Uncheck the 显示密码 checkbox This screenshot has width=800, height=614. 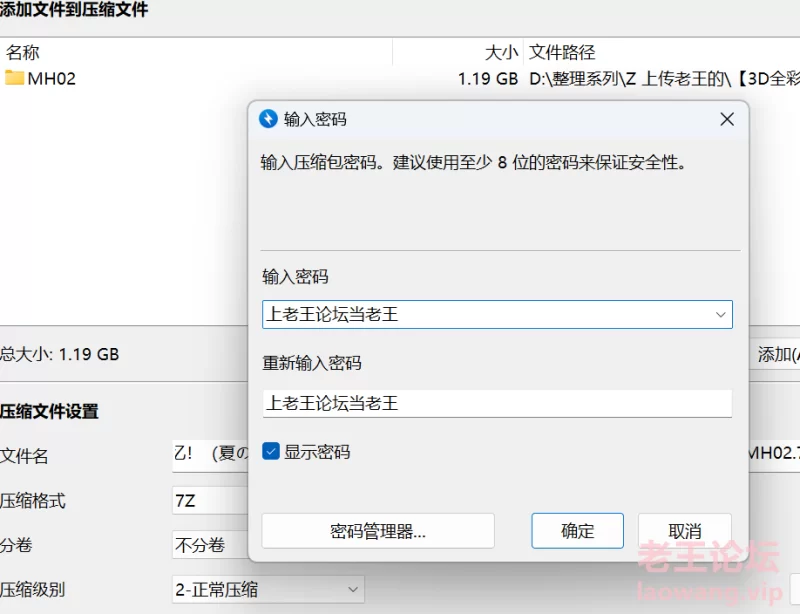point(270,451)
